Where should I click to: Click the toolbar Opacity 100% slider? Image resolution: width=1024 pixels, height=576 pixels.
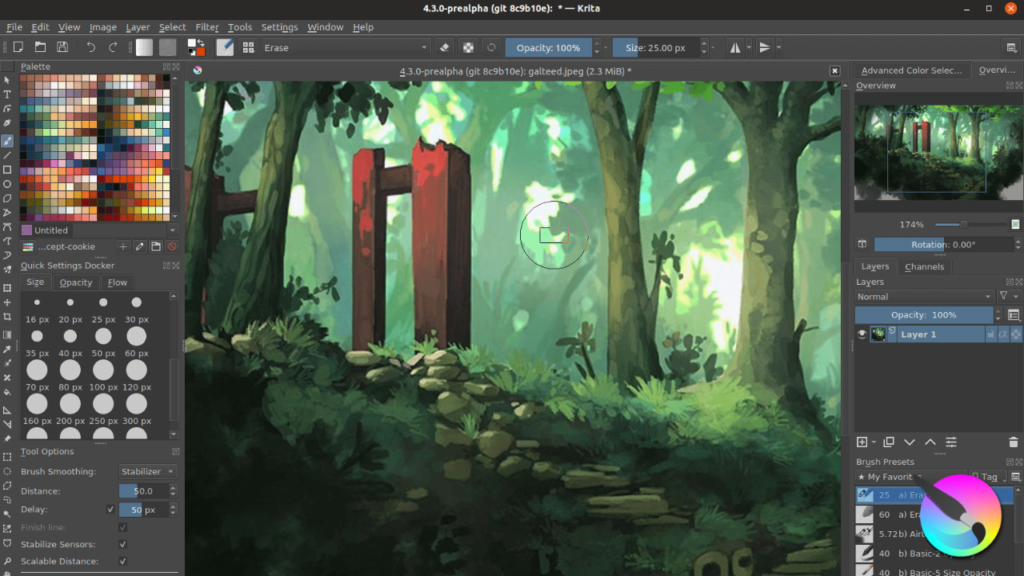549,48
